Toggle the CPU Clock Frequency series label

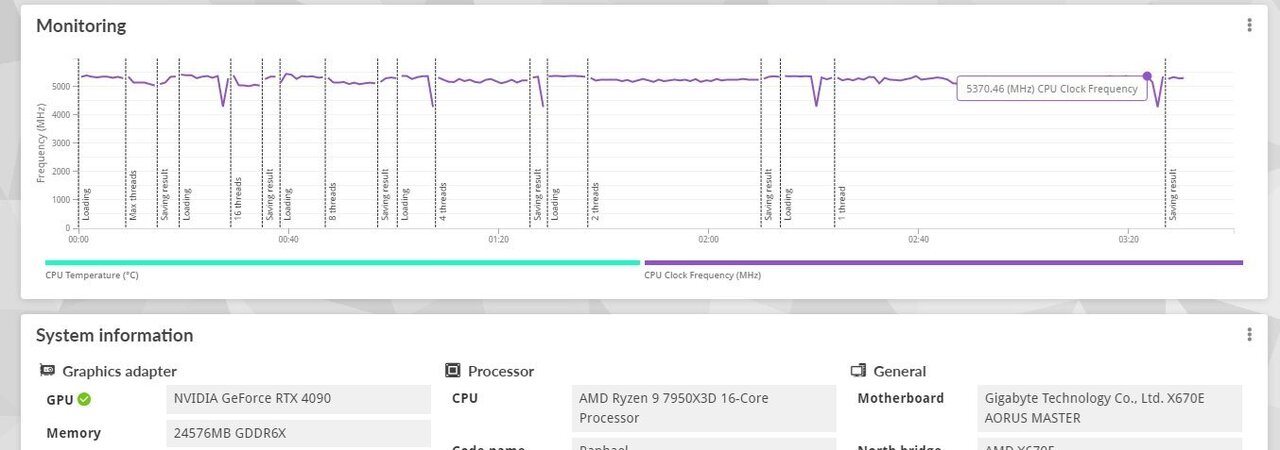pyautogui.click(x=702, y=275)
